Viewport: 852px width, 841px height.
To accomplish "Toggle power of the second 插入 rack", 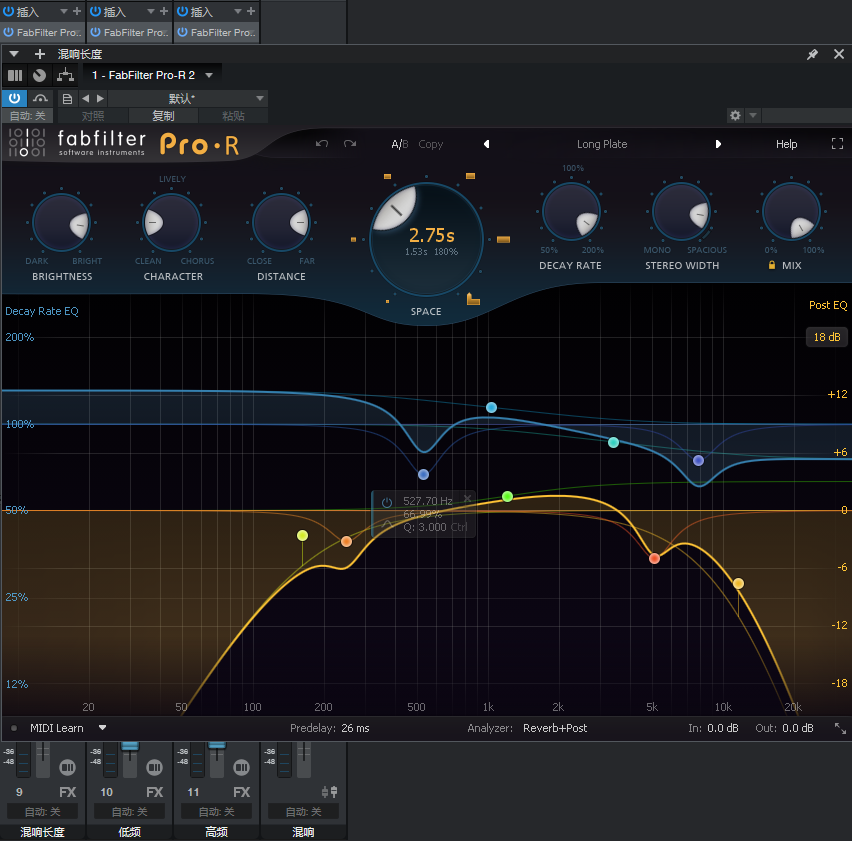I will tap(95, 11).
